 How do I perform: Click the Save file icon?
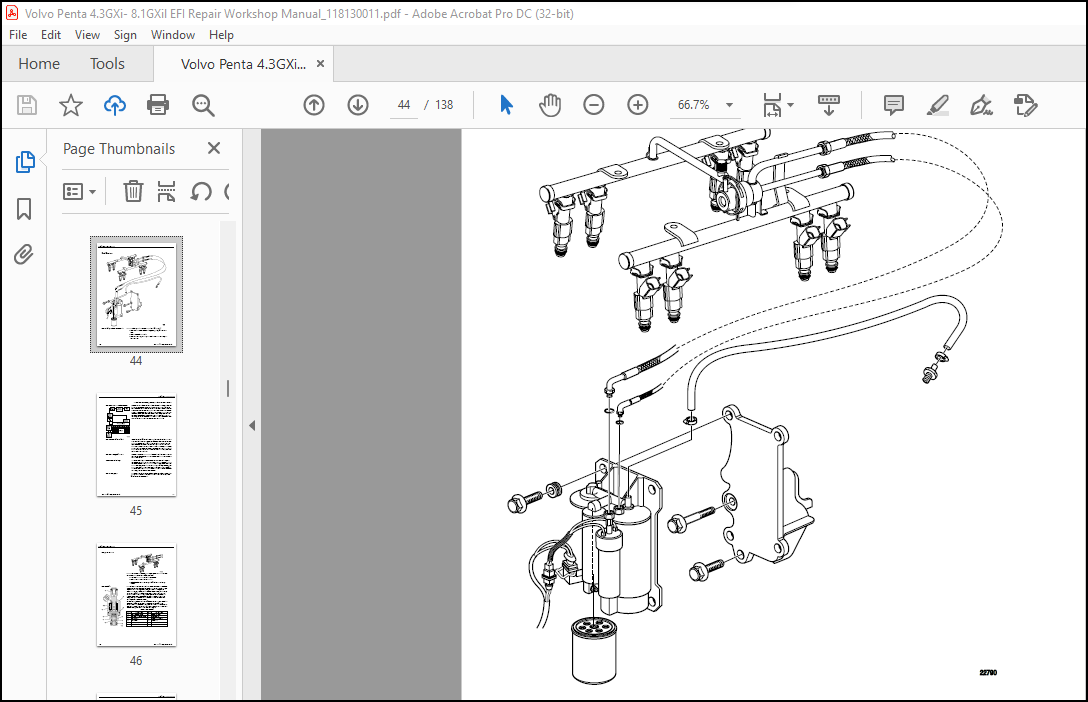click(26, 105)
